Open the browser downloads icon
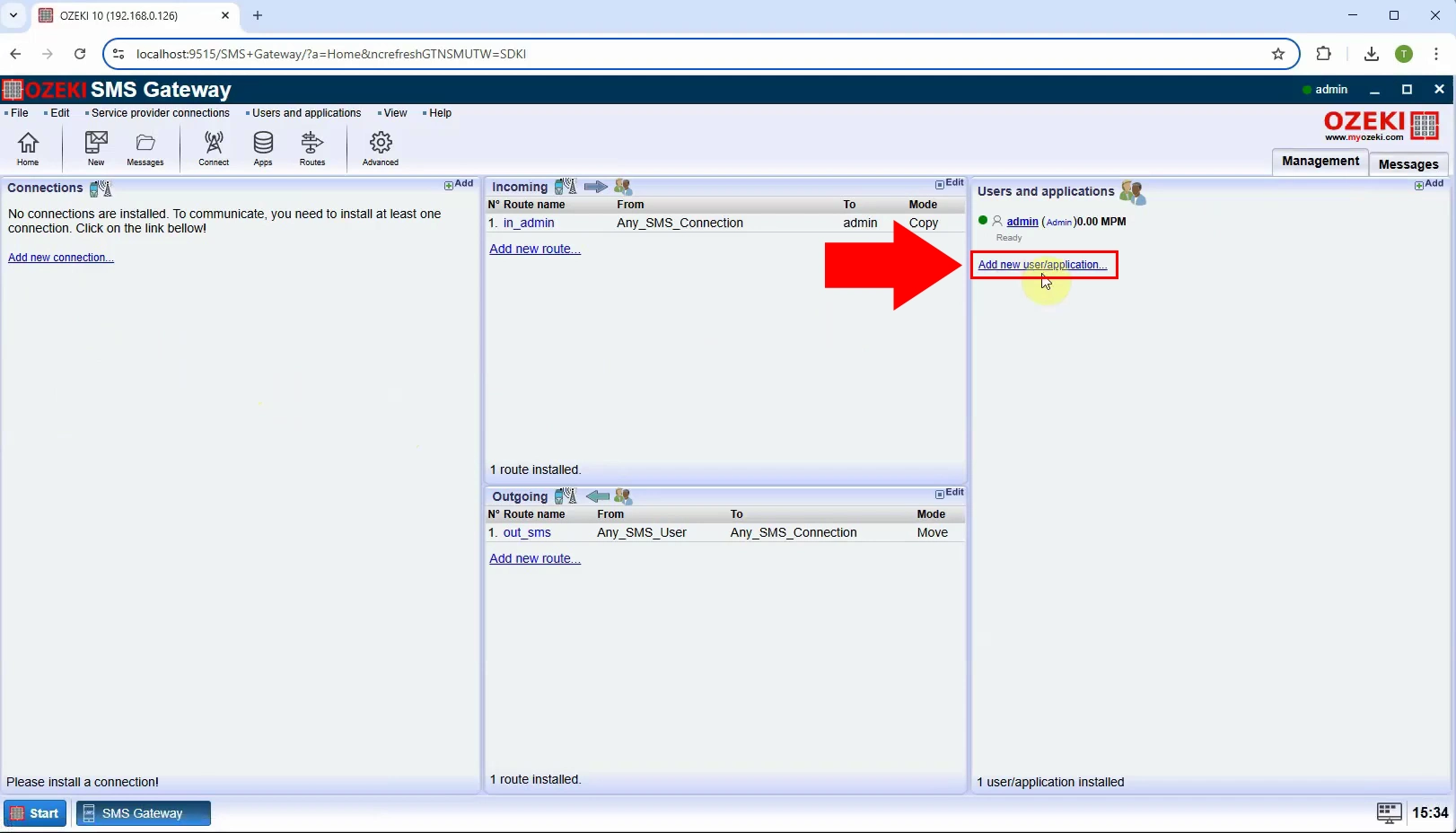 tap(1371, 54)
